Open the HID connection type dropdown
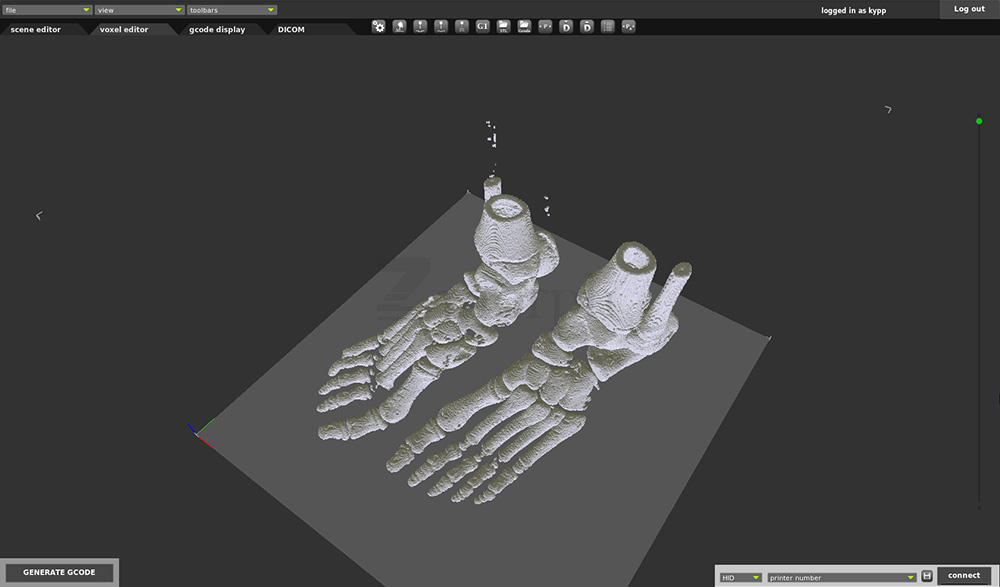 [741, 577]
